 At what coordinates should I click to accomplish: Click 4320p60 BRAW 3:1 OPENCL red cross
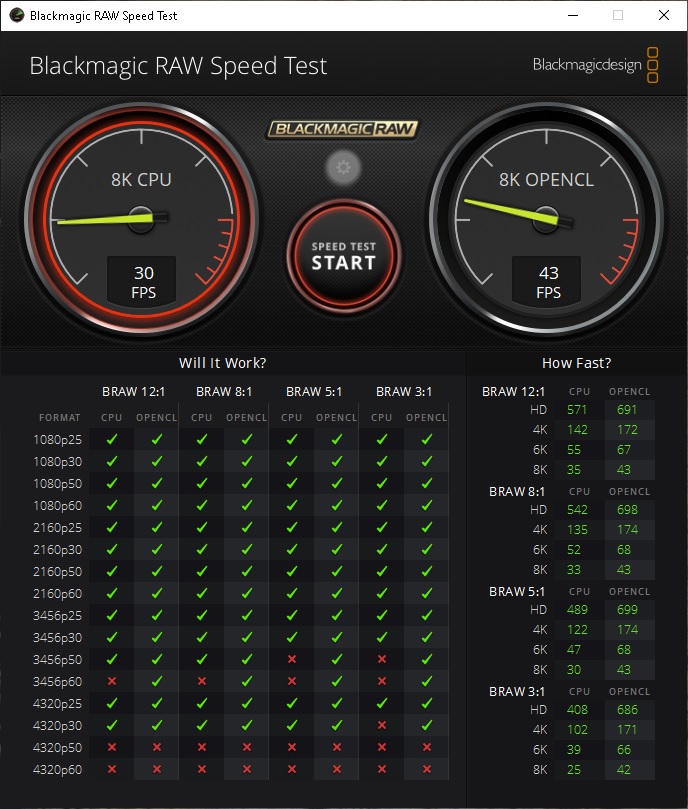(x=427, y=769)
